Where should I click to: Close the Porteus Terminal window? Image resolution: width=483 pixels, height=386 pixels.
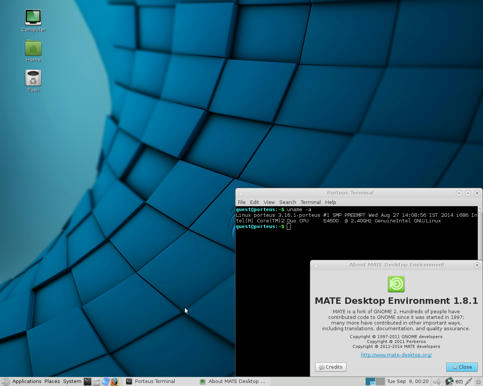tap(477, 193)
